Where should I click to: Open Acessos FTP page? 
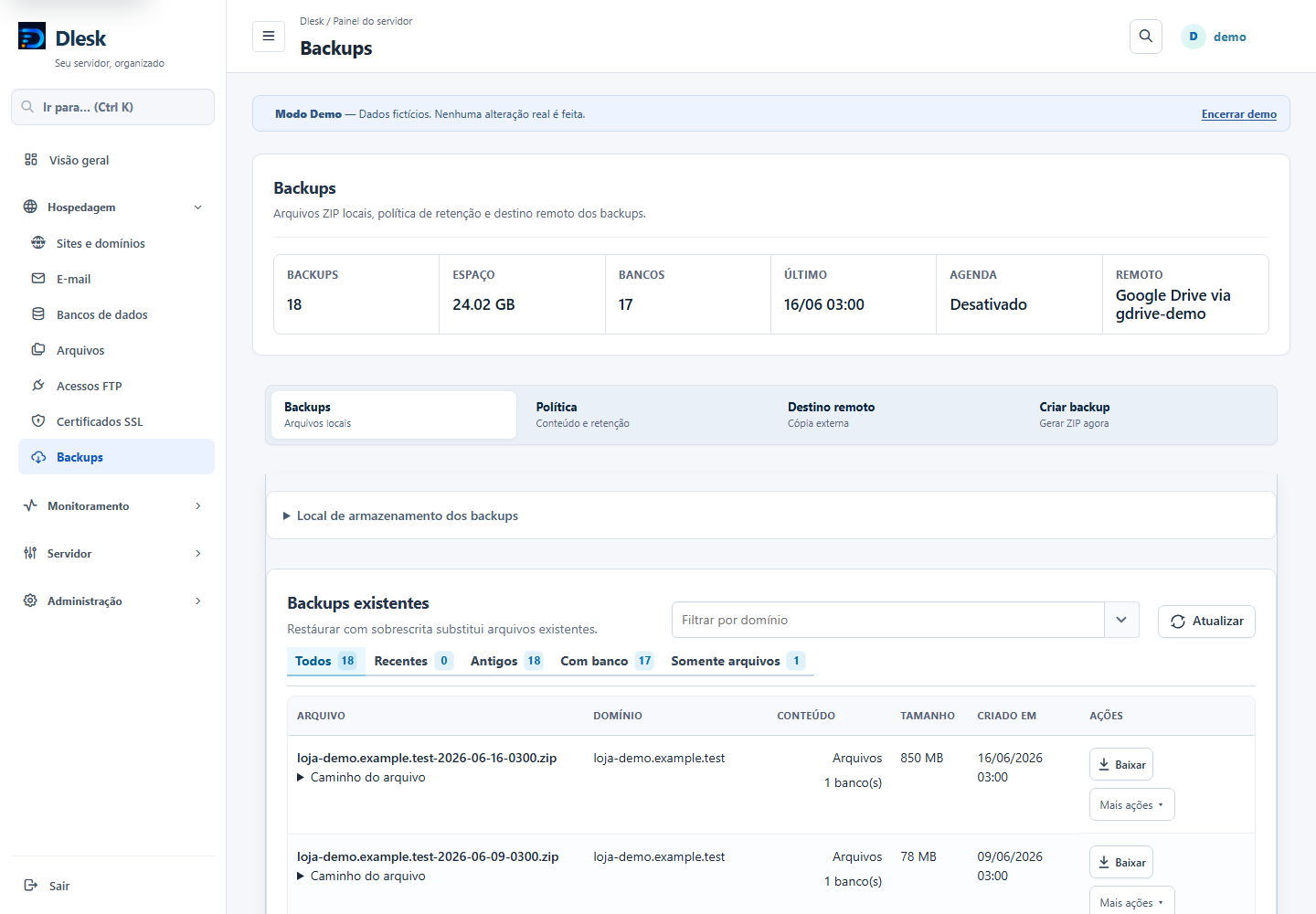[x=116, y=386]
